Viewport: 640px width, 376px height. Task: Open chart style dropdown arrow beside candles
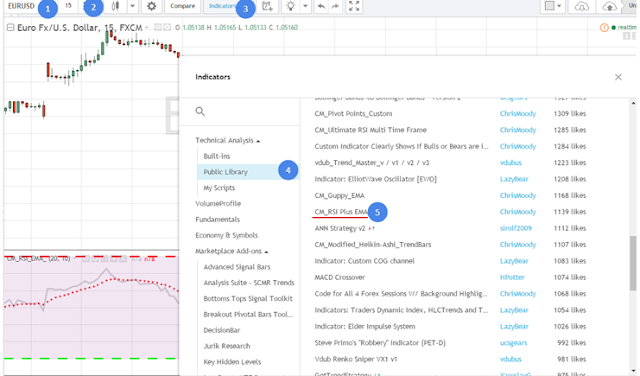(132, 6)
